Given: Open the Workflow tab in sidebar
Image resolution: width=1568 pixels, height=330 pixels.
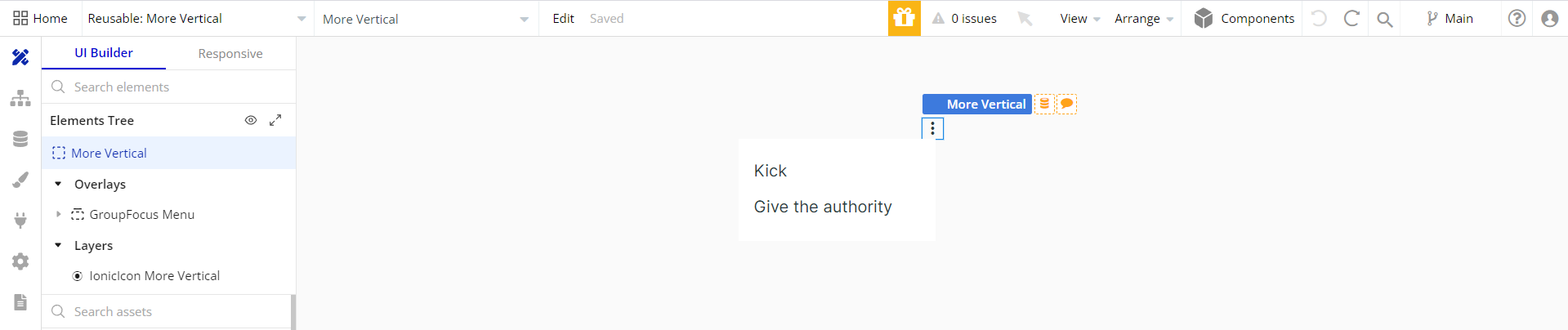Looking at the screenshot, I should click(20, 98).
